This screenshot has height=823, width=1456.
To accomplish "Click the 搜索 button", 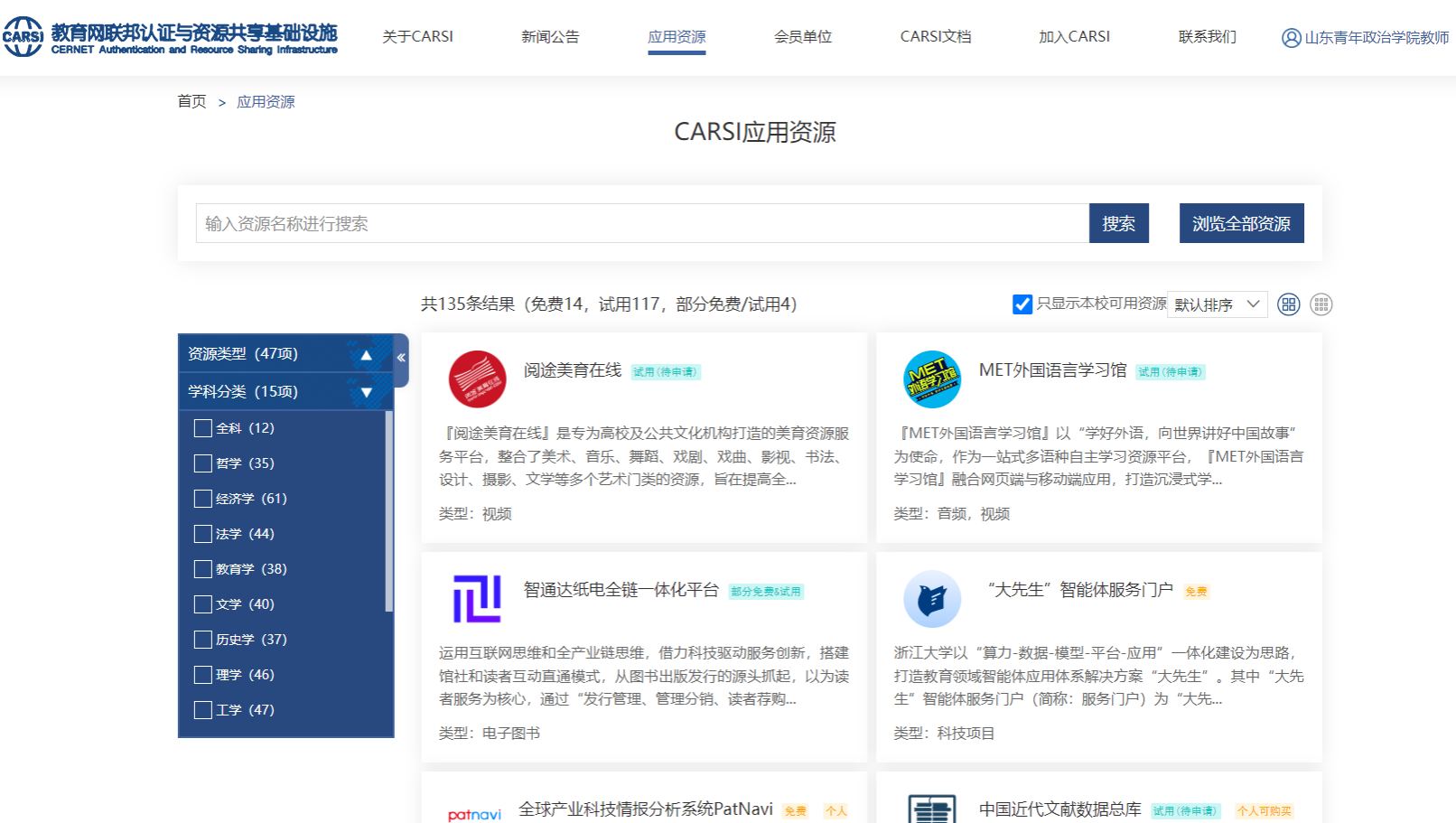I will click(1118, 223).
